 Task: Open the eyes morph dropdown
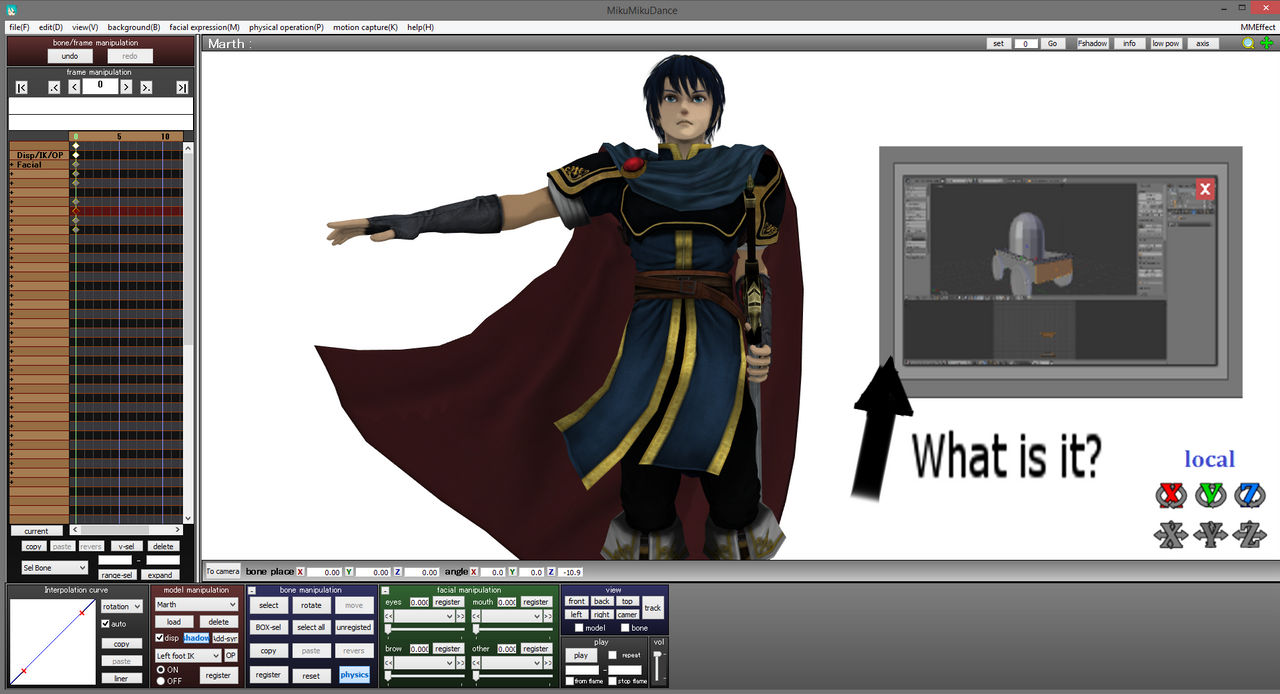pyautogui.click(x=425, y=617)
